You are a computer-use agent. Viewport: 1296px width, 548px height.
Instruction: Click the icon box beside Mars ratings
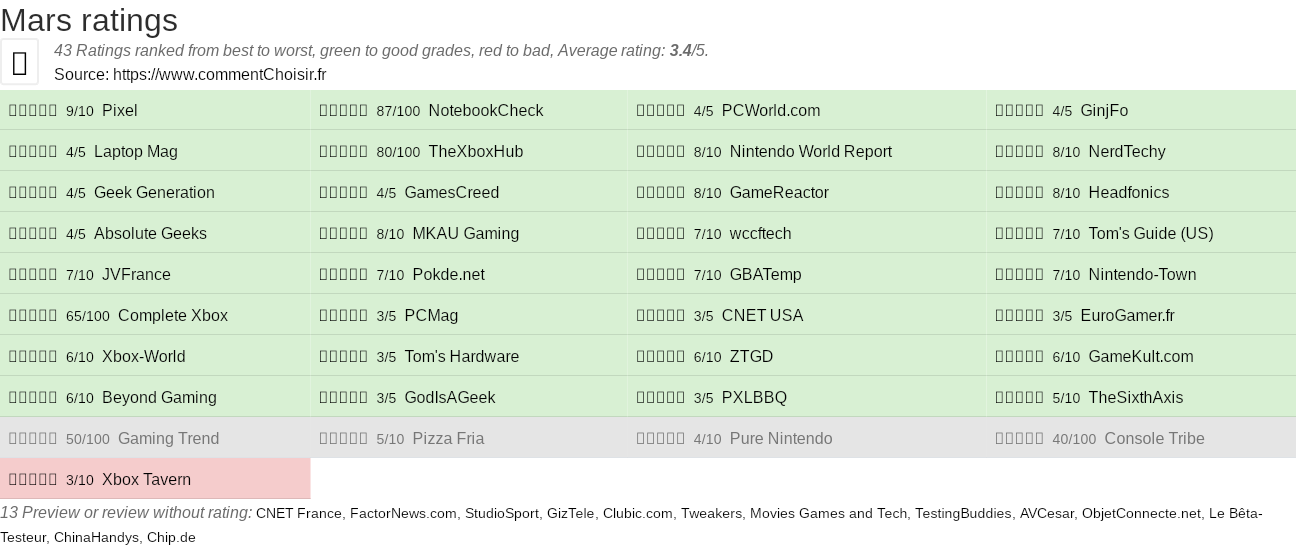[19, 62]
